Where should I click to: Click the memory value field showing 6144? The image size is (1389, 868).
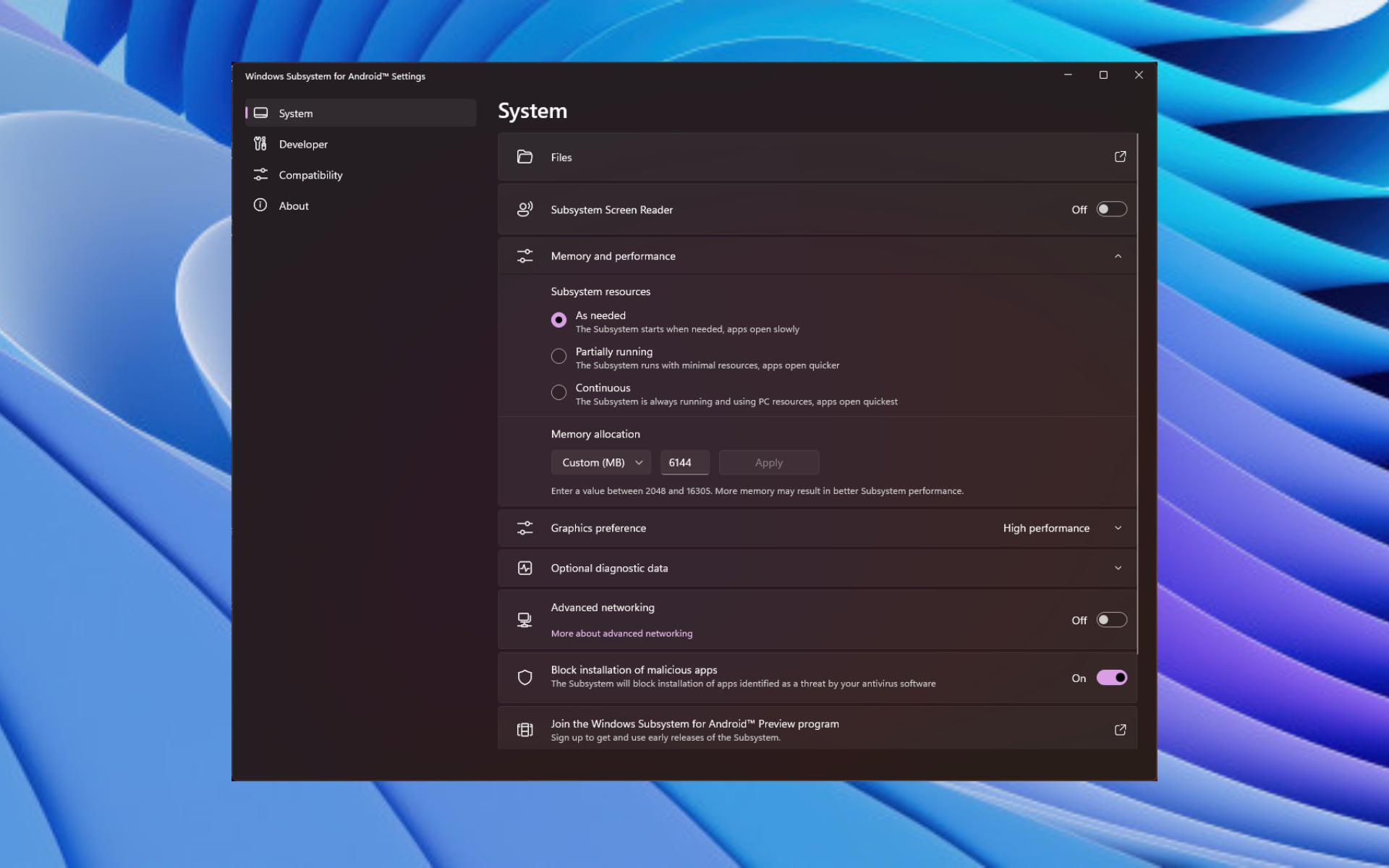[x=684, y=463]
